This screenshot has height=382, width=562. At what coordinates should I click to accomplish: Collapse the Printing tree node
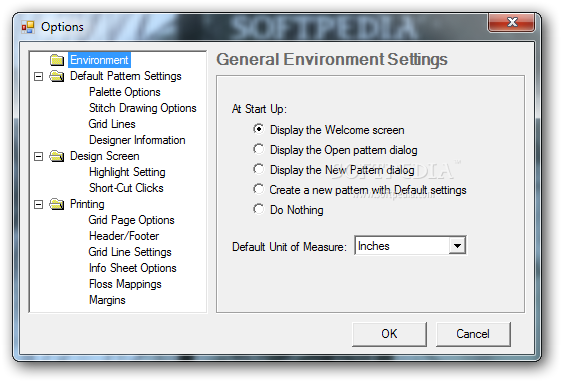pyautogui.click(x=38, y=204)
